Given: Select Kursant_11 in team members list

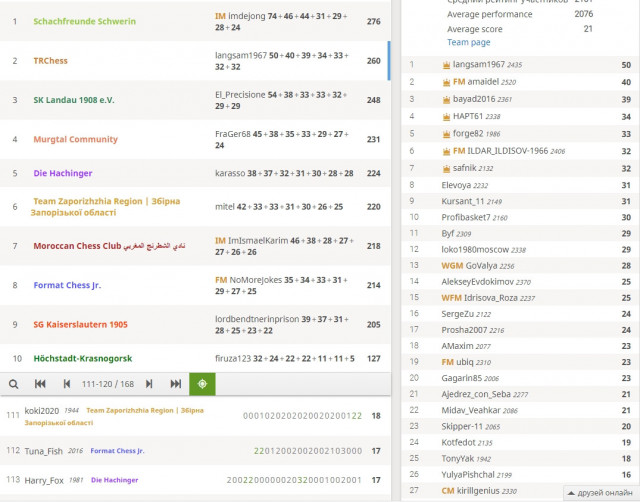Looking at the screenshot, I should pyautogui.click(x=520, y=201).
